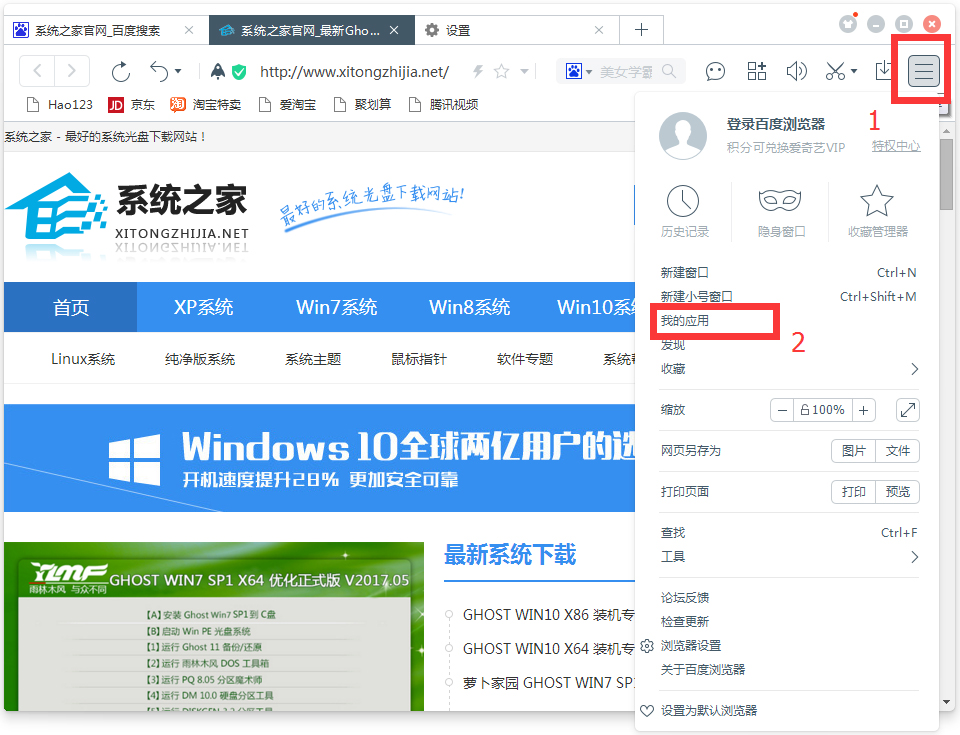Decrease zoom with the minus button
This screenshot has height=735, width=960.
[x=782, y=410]
